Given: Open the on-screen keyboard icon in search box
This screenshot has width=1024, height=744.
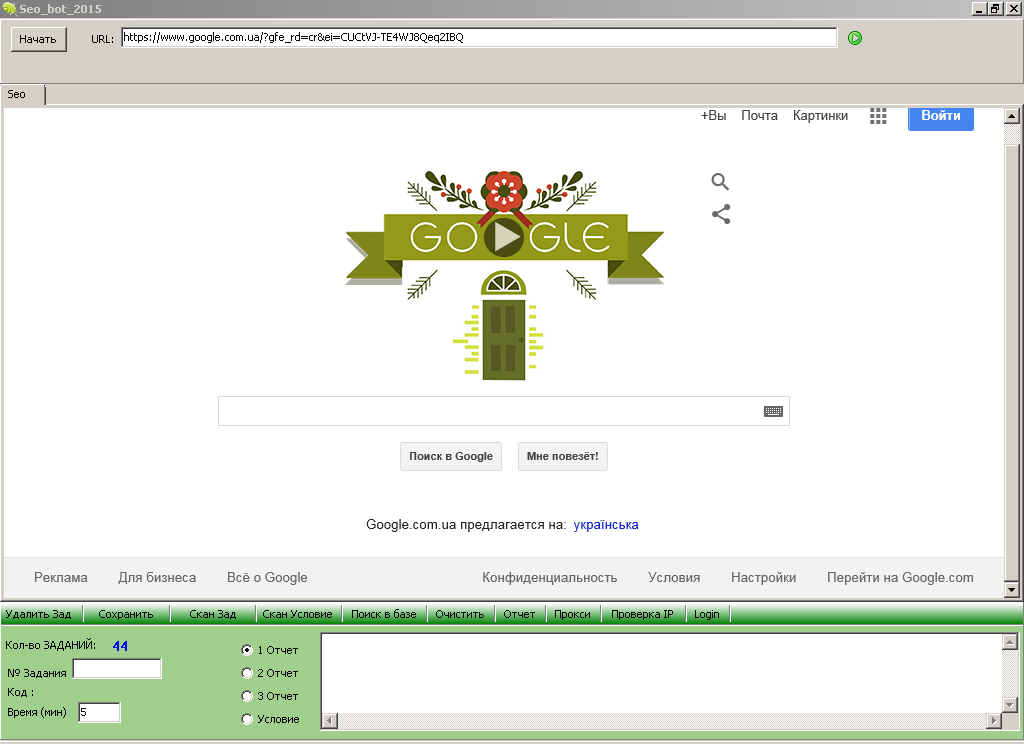Looking at the screenshot, I should click(773, 411).
